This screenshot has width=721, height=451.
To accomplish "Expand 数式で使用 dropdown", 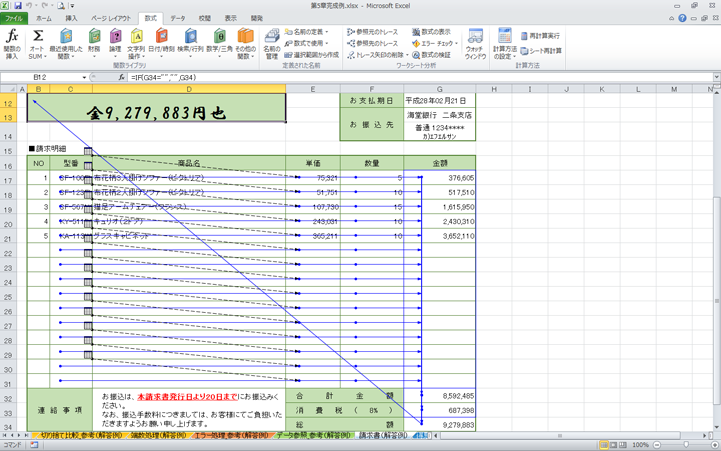I will tap(327, 43).
